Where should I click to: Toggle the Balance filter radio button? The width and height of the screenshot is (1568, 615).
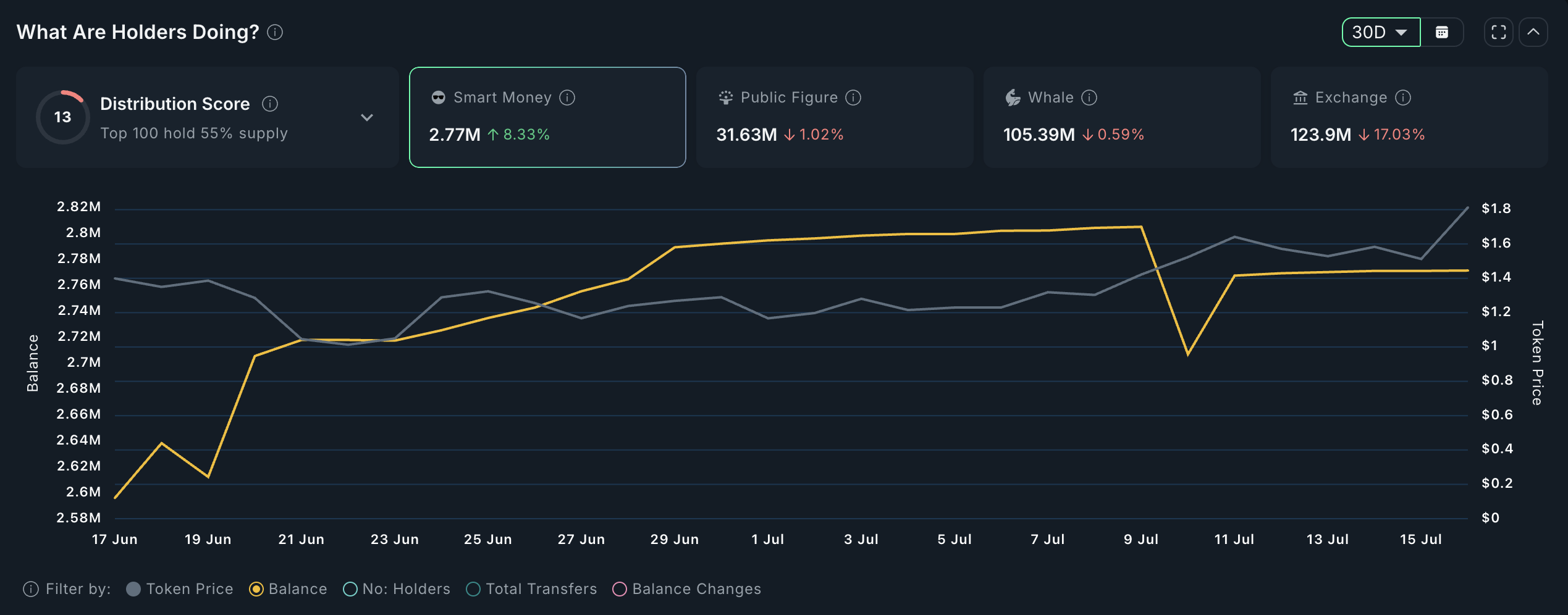[x=256, y=589]
